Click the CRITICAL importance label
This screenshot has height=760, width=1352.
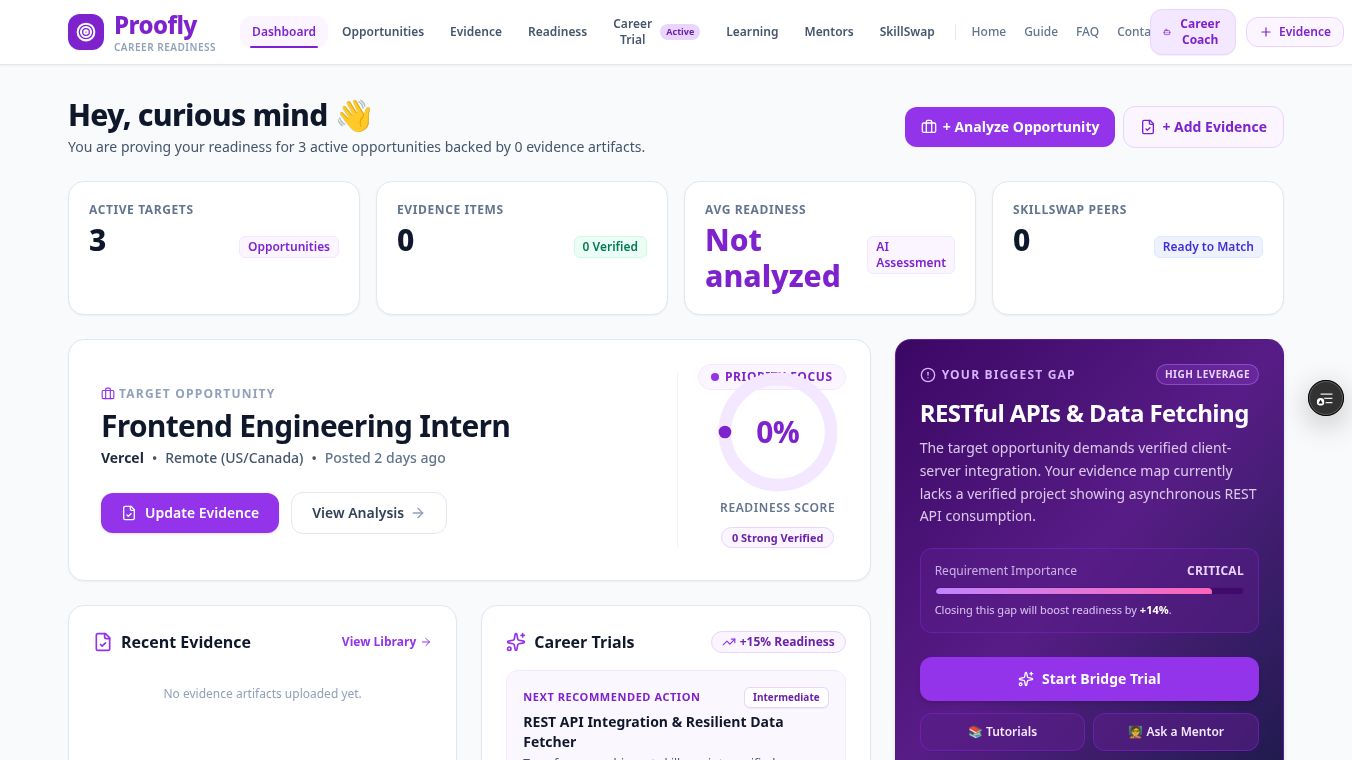click(1215, 571)
